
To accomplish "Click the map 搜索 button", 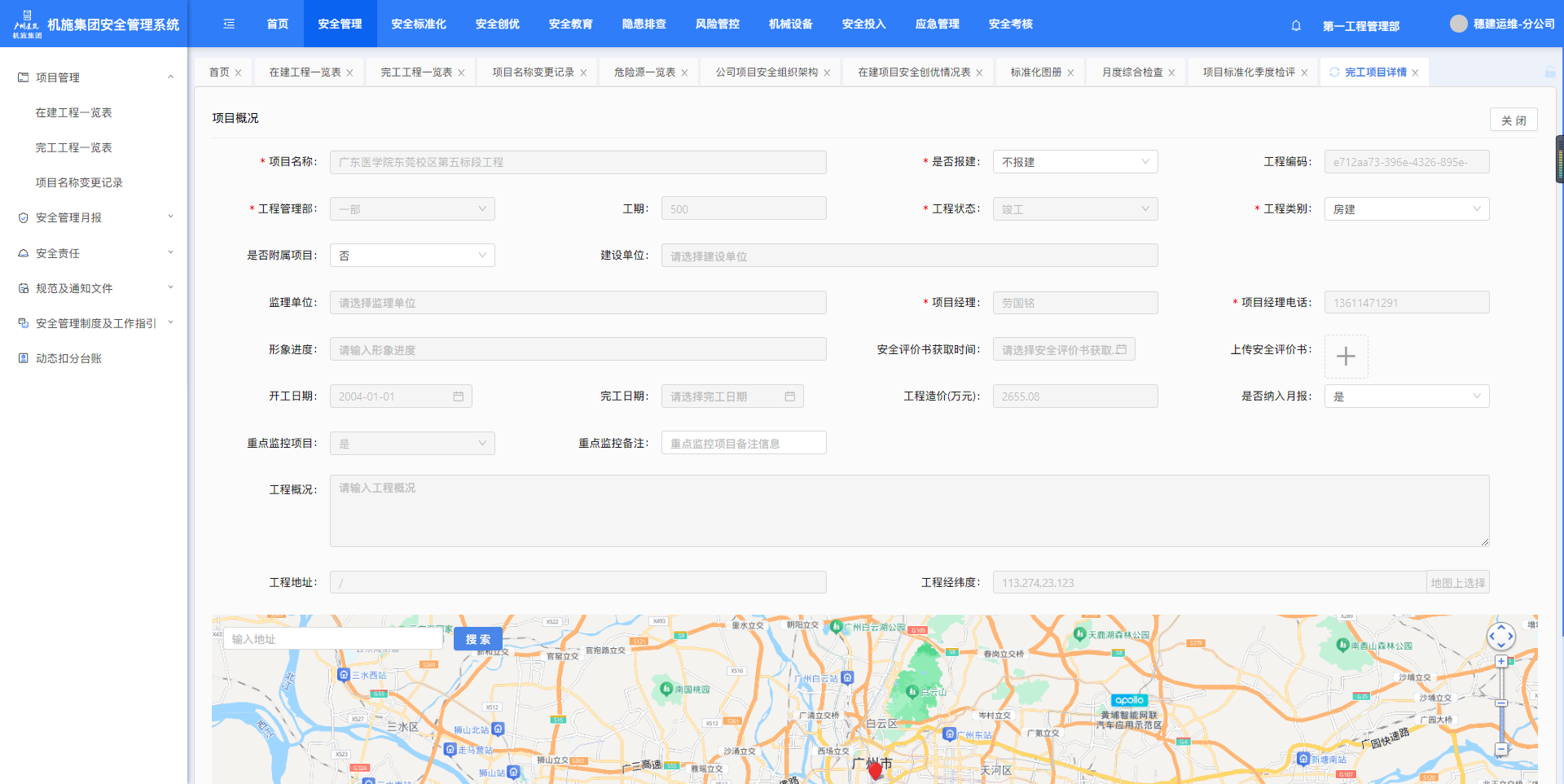I will click(478, 639).
